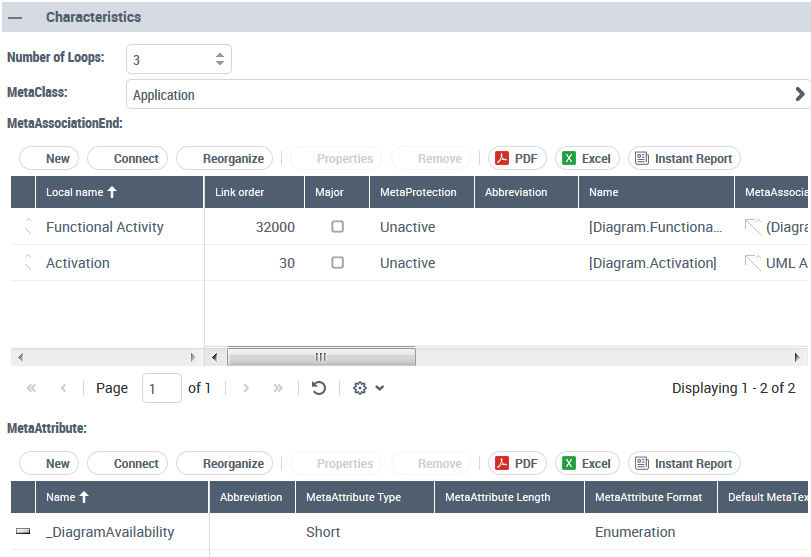
Task: Click Reorganize in MetaAttribute toolbar
Action: coord(223,464)
